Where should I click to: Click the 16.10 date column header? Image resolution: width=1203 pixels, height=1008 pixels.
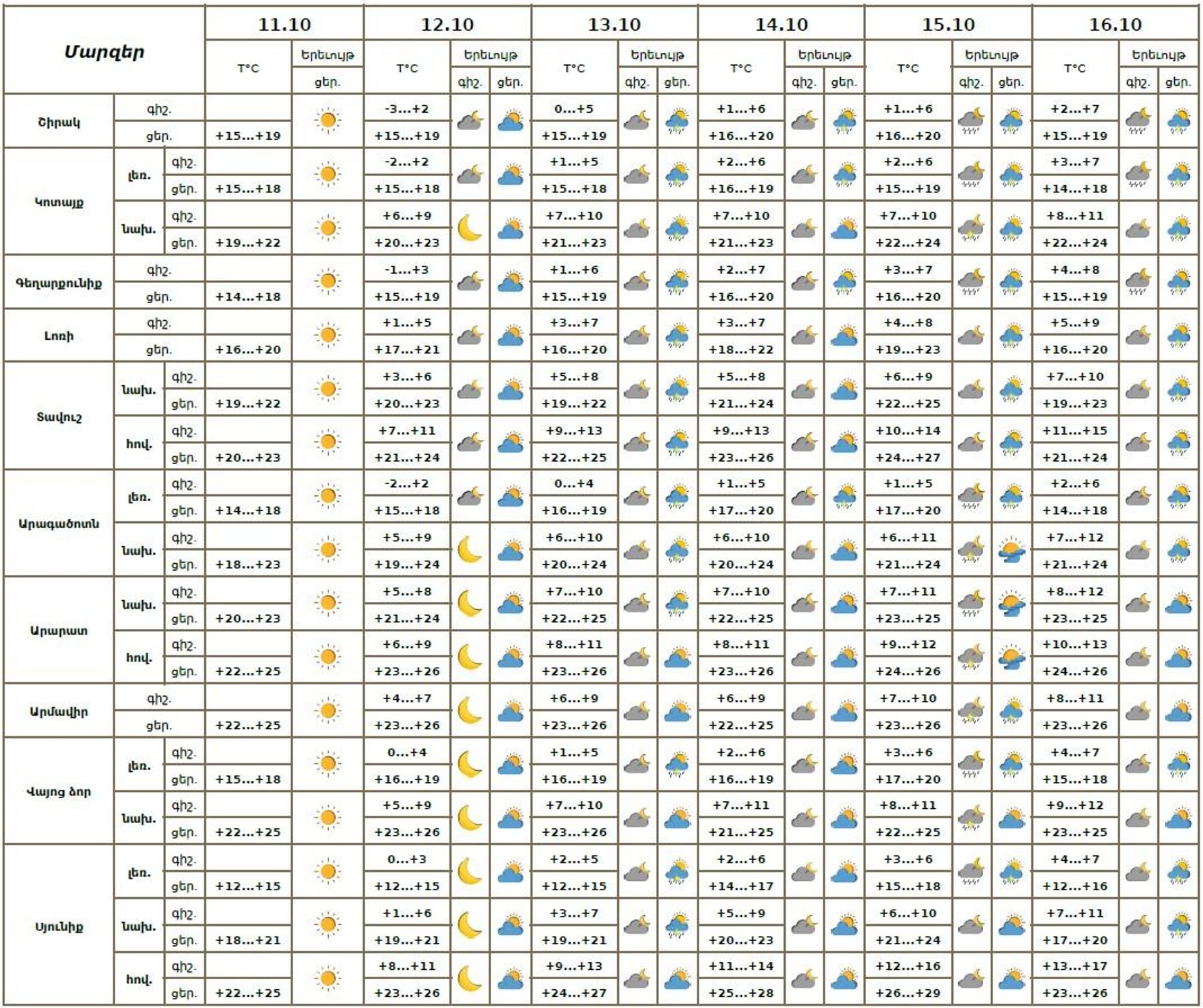pos(1115,24)
